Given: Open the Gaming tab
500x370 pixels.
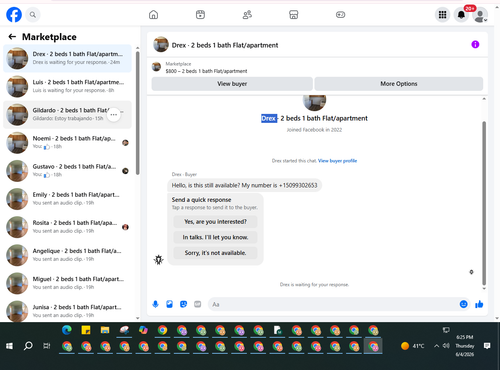Looking at the screenshot, I should [340, 15].
